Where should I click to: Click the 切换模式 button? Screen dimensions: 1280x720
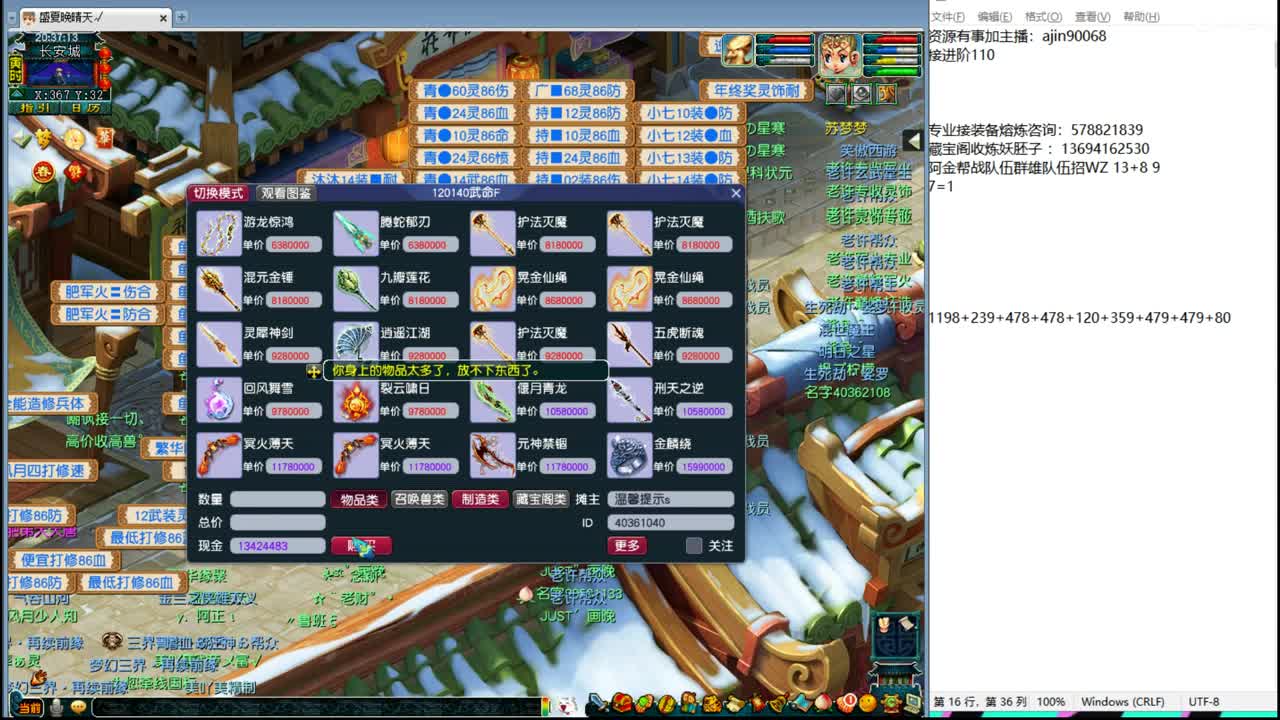[x=218, y=193]
